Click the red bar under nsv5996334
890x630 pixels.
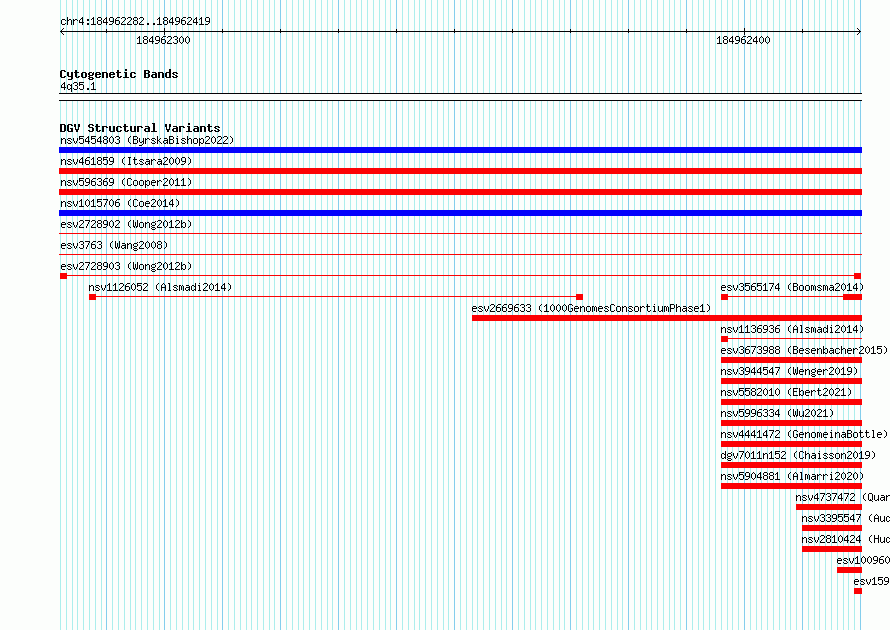791,423
